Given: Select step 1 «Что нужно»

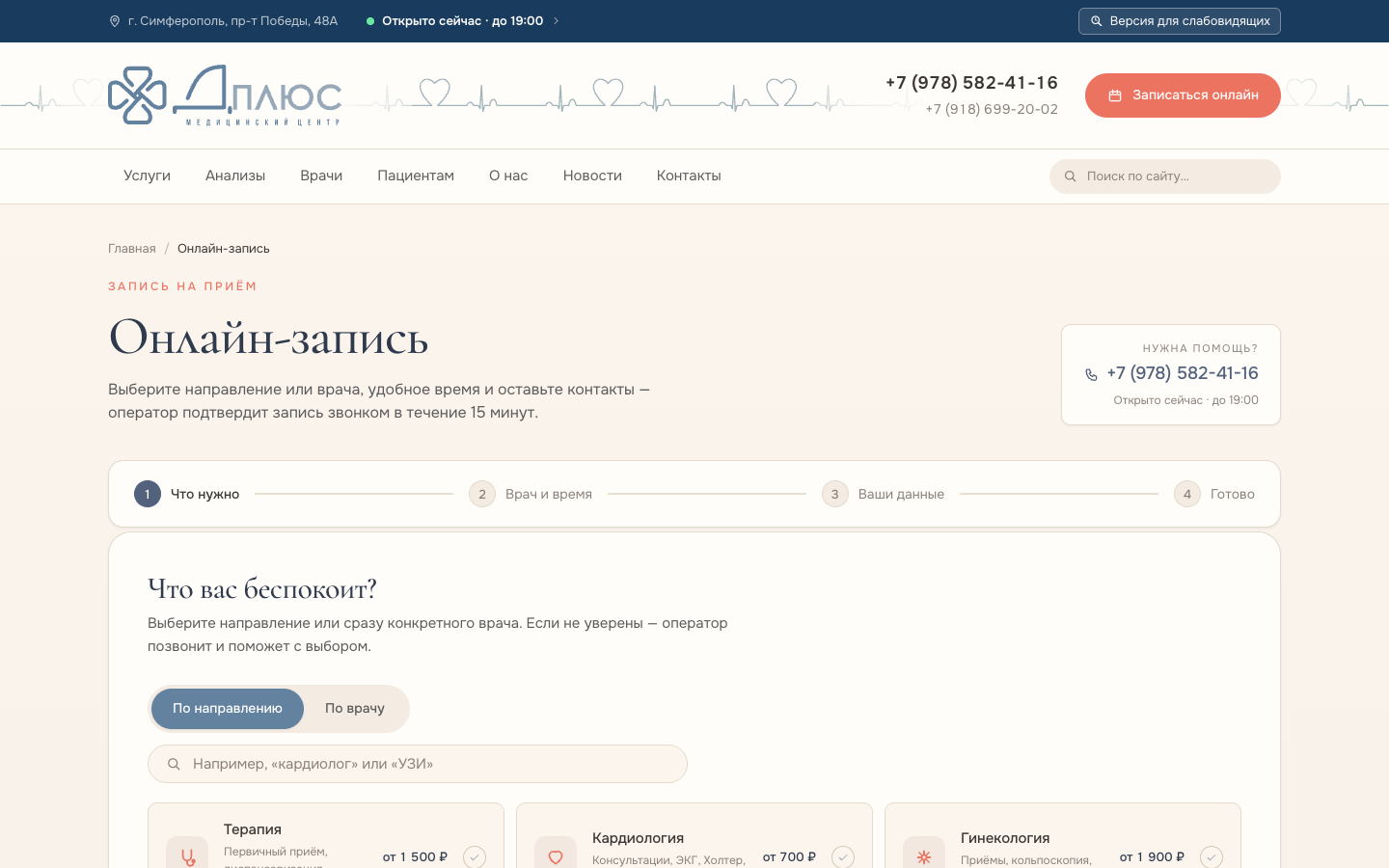Looking at the screenshot, I should pyautogui.click(x=187, y=494).
